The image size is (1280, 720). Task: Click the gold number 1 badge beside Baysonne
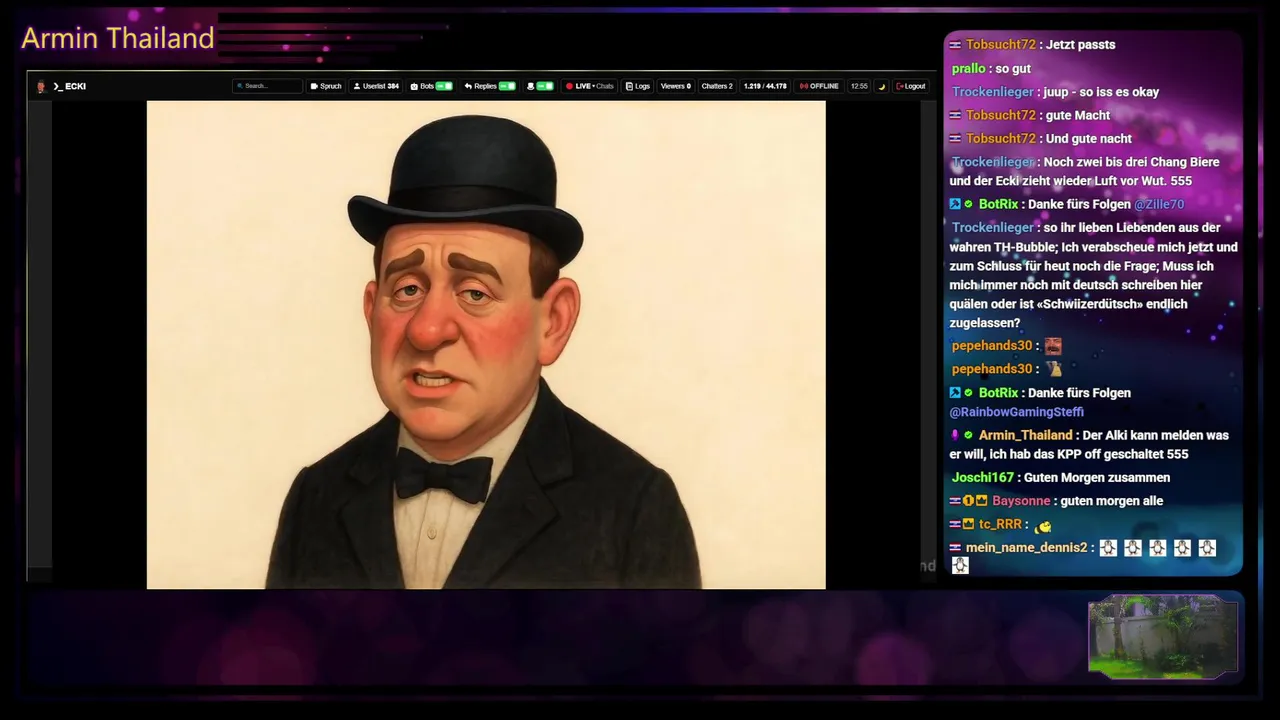[968, 501]
